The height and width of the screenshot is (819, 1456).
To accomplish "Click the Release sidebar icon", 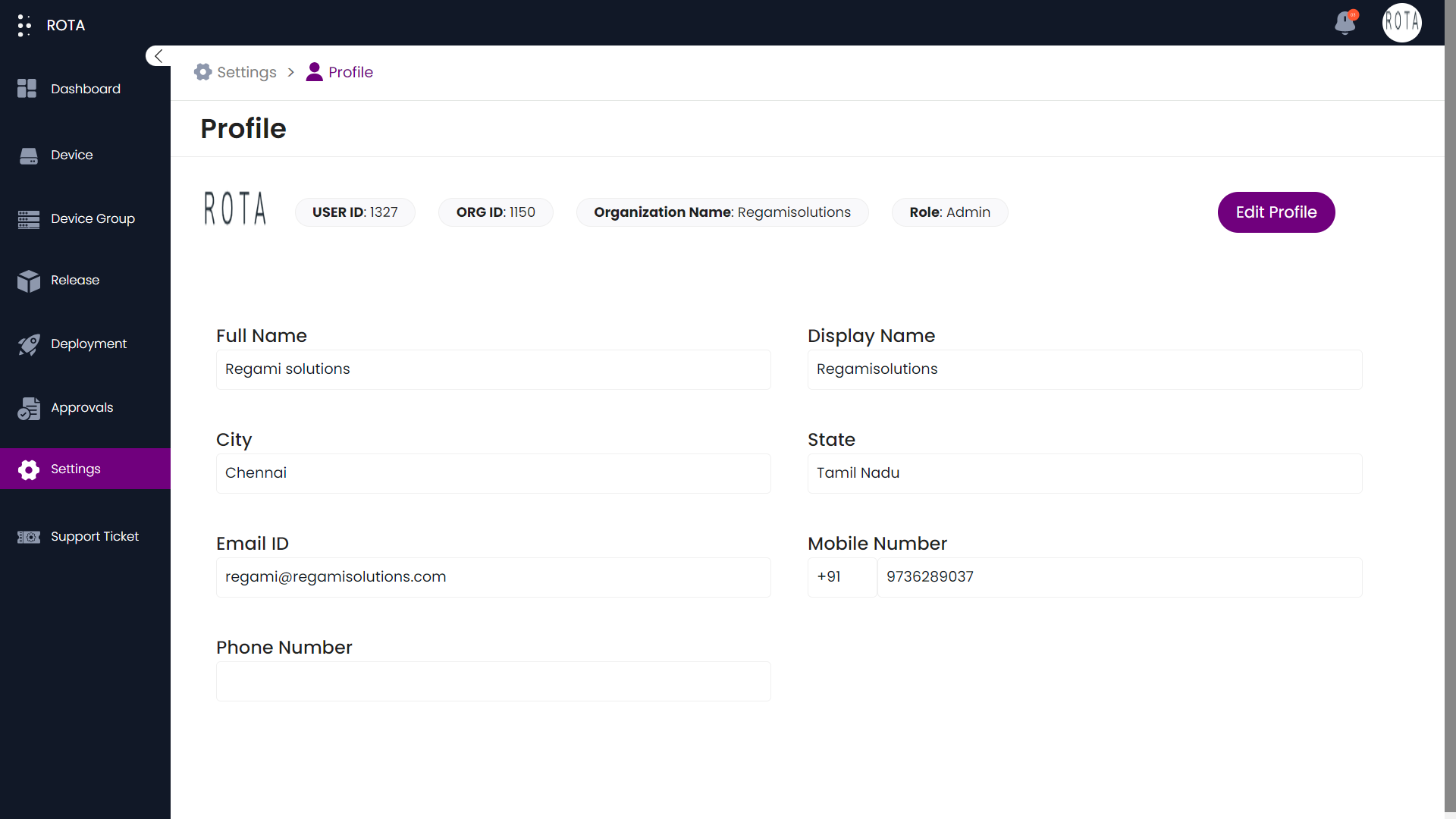I will coord(29,279).
